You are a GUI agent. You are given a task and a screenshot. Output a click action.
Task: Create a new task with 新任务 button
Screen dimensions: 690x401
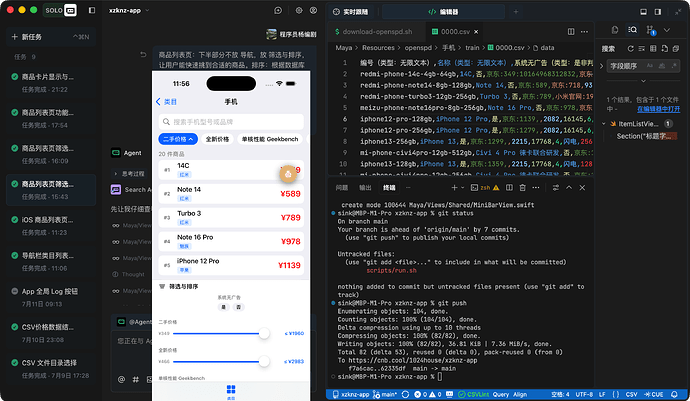pos(51,37)
